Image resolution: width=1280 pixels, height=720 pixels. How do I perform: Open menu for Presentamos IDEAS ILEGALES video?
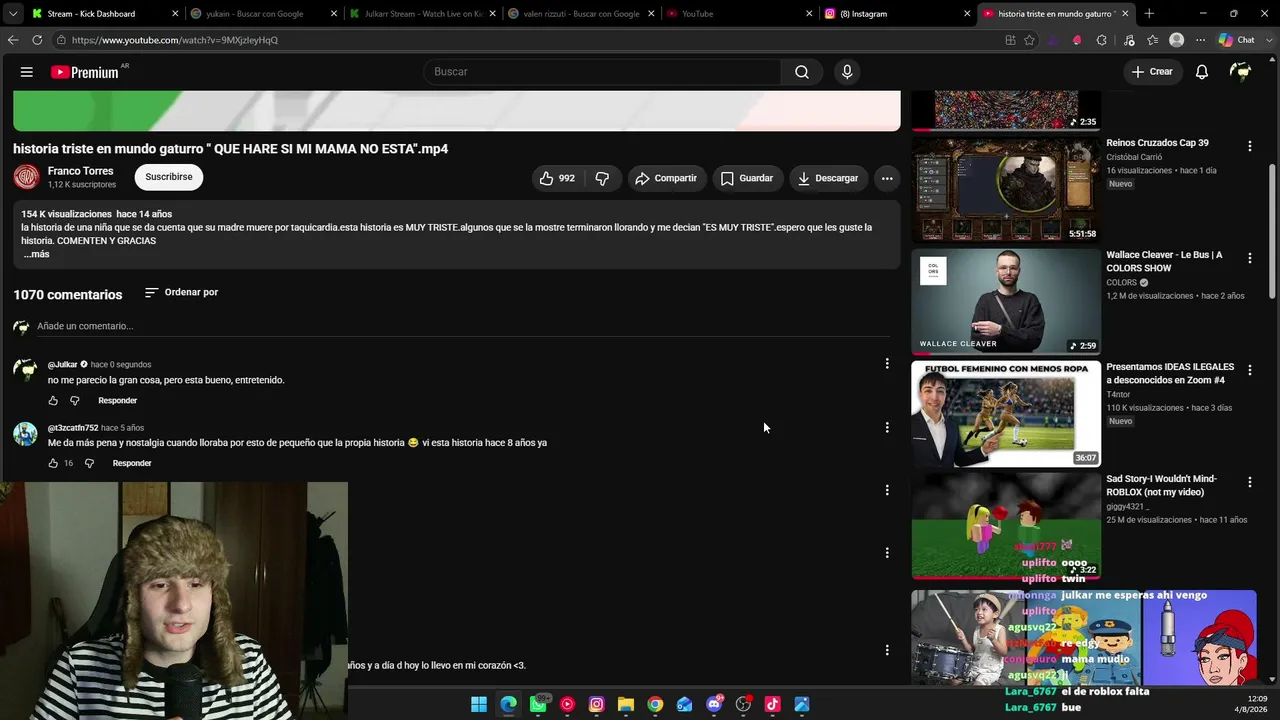(x=1249, y=370)
